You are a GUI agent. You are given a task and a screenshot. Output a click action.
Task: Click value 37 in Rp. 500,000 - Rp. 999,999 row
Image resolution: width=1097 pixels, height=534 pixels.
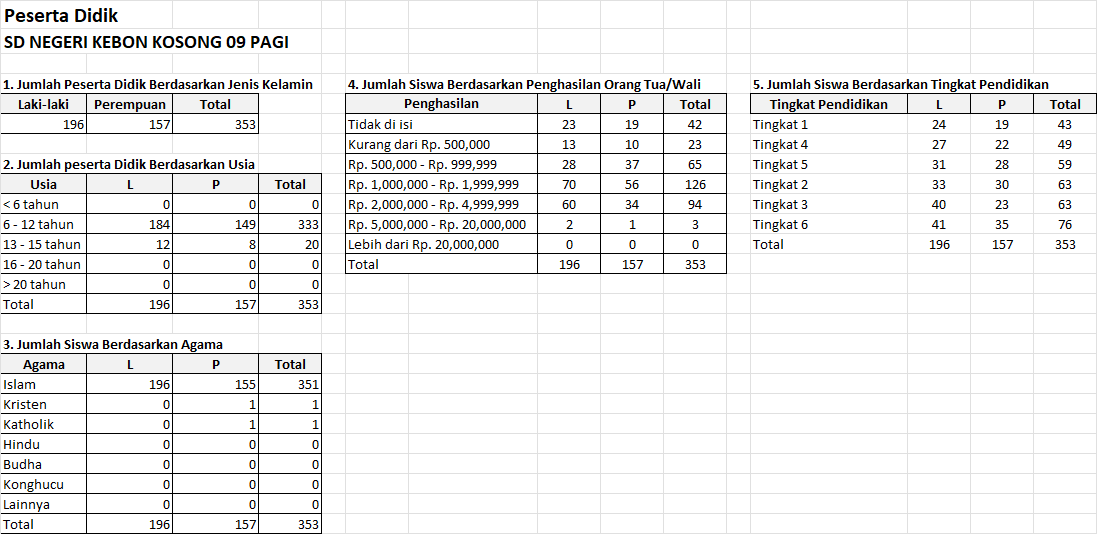632,164
